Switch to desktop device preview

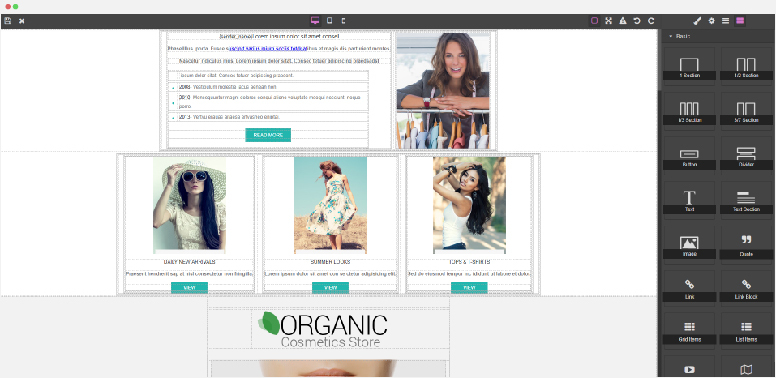pos(315,21)
